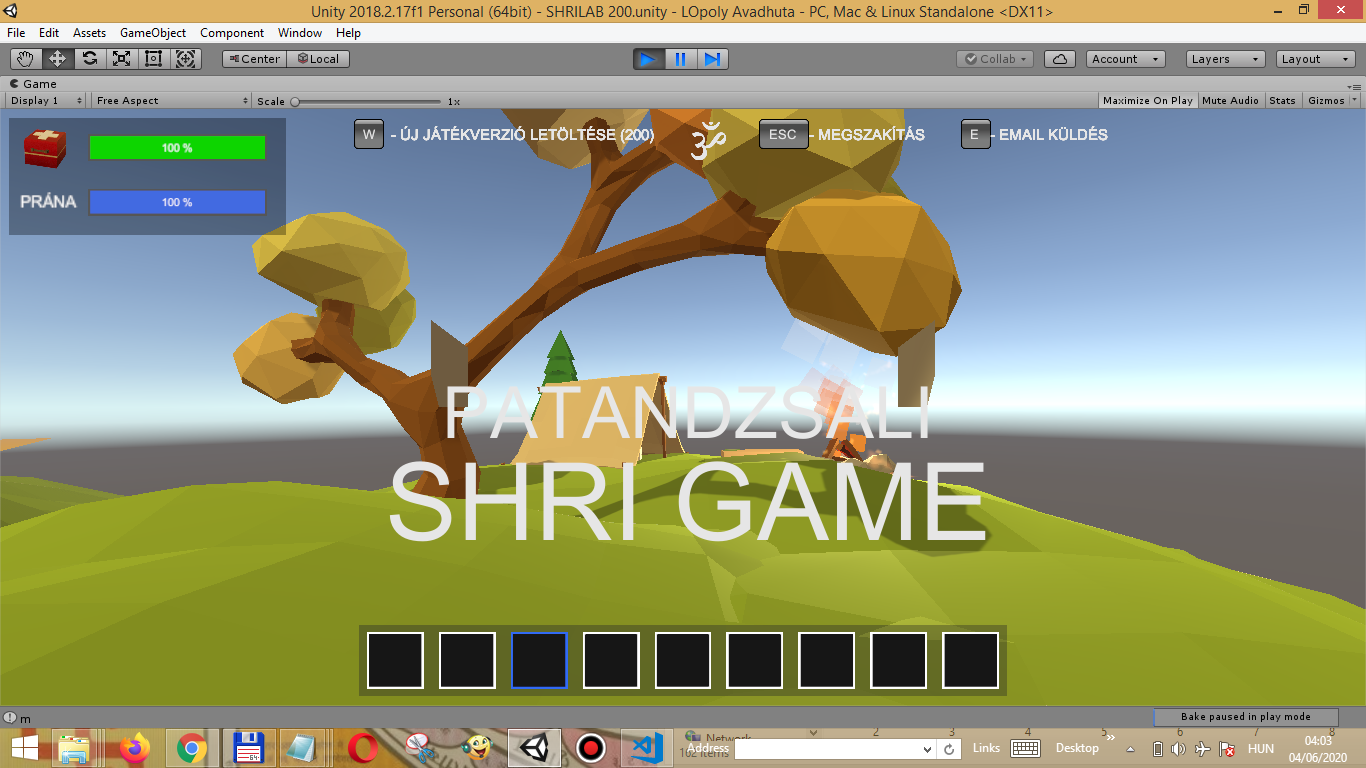Select the Rect Transform tool

coord(154,59)
